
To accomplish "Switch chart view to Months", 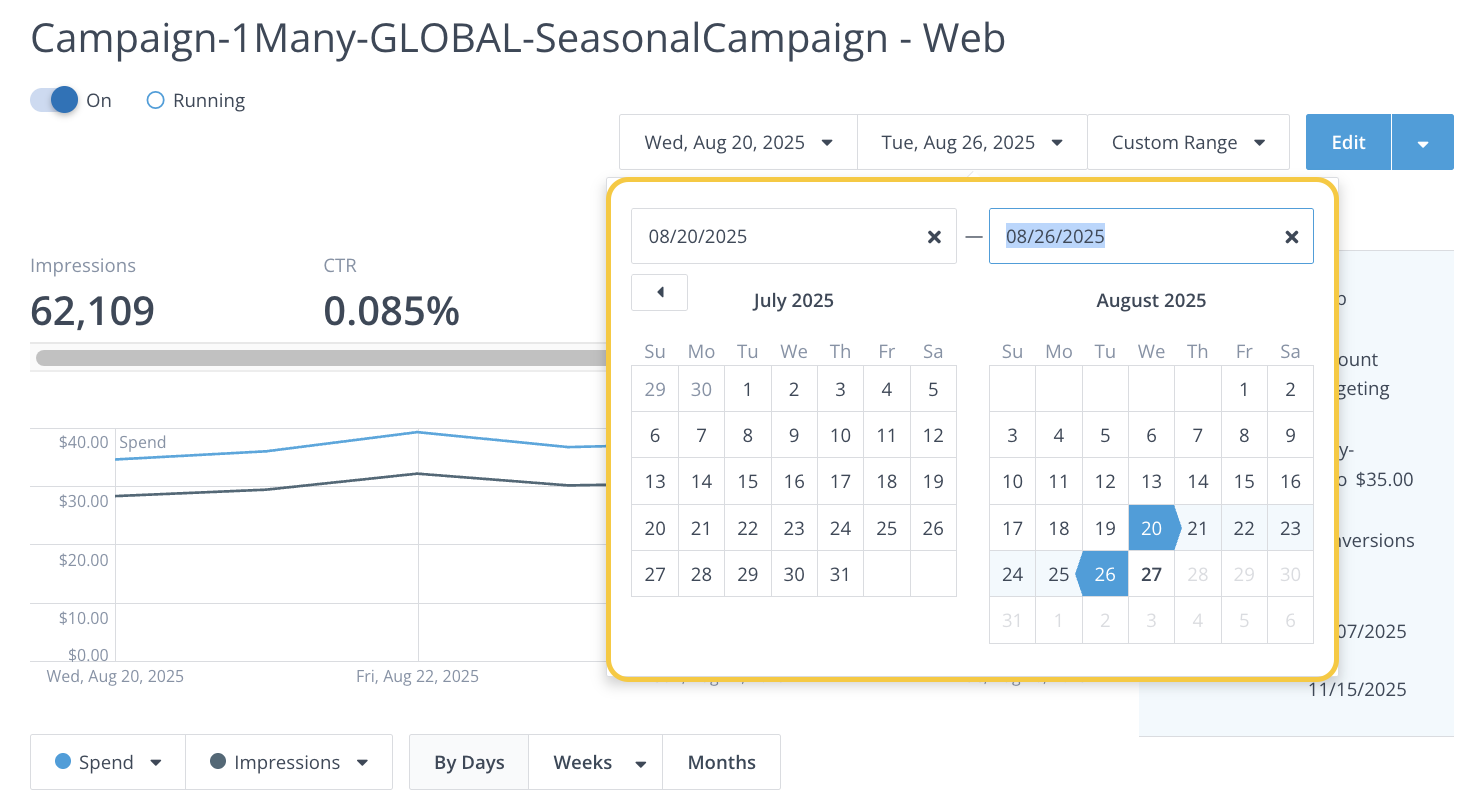I will [x=721, y=763].
